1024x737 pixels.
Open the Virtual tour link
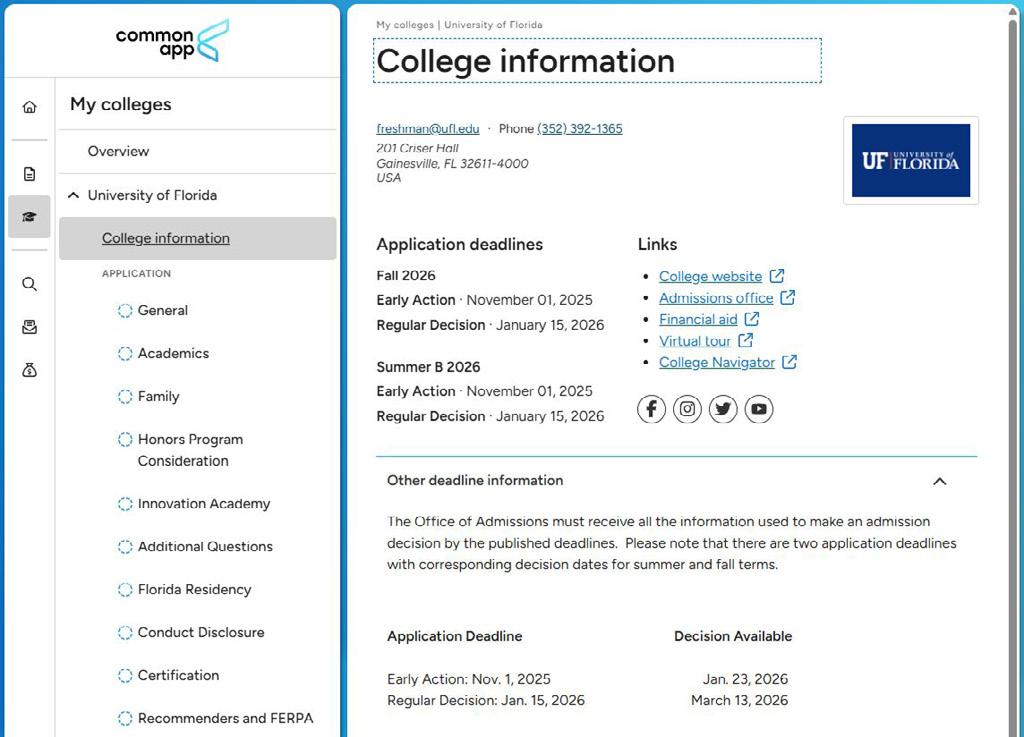694,341
